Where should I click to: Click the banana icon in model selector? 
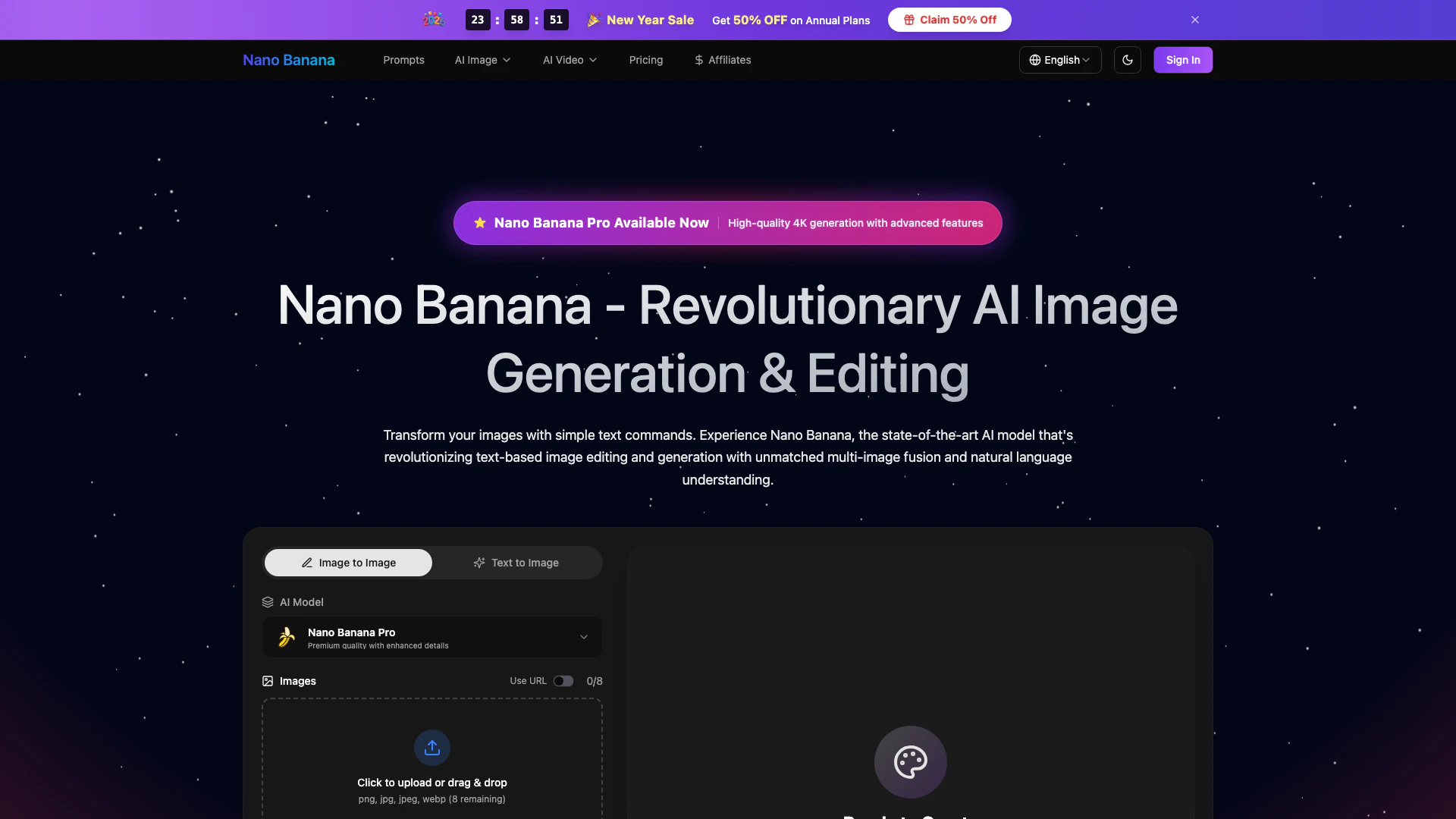[x=287, y=637]
